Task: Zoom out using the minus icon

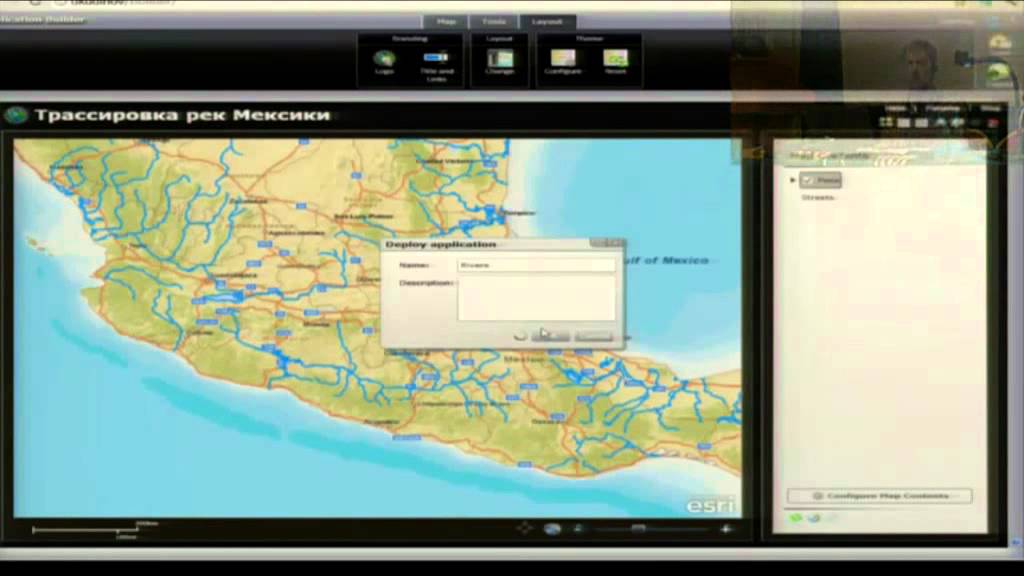Action: (578, 528)
